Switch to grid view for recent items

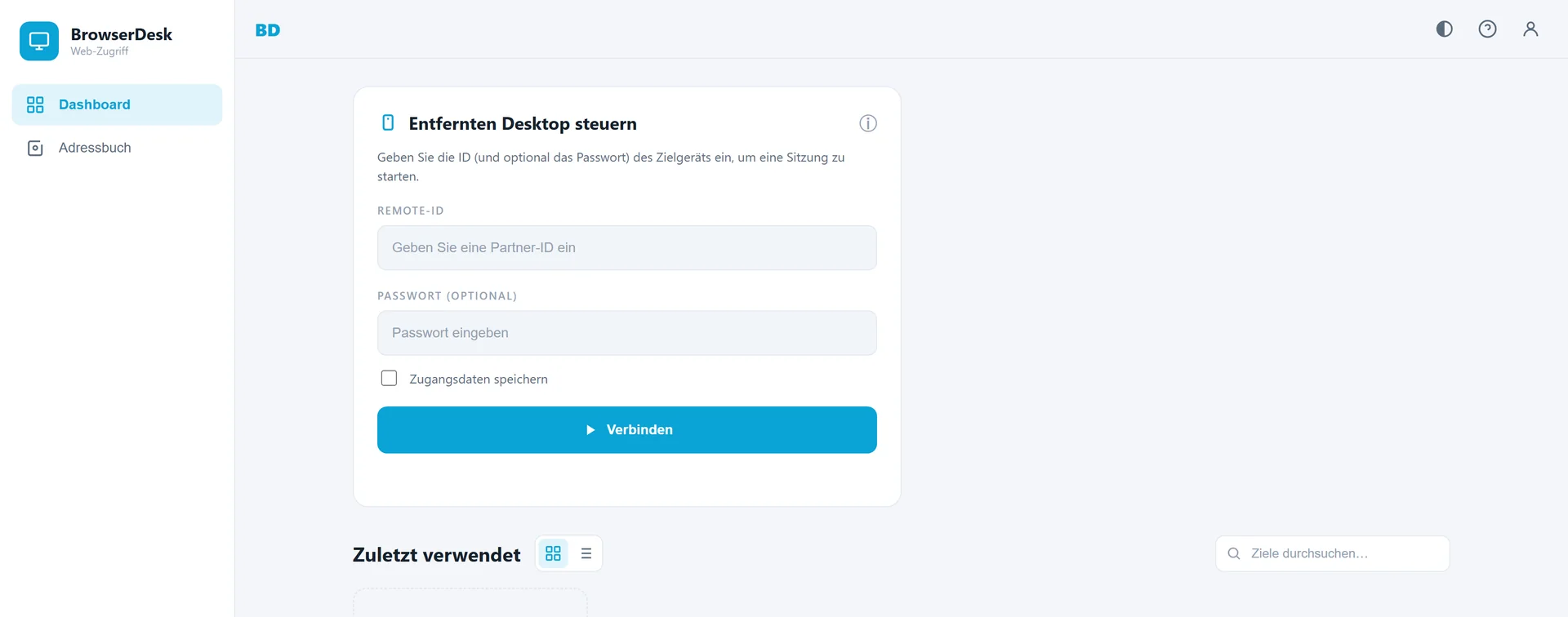coord(554,553)
